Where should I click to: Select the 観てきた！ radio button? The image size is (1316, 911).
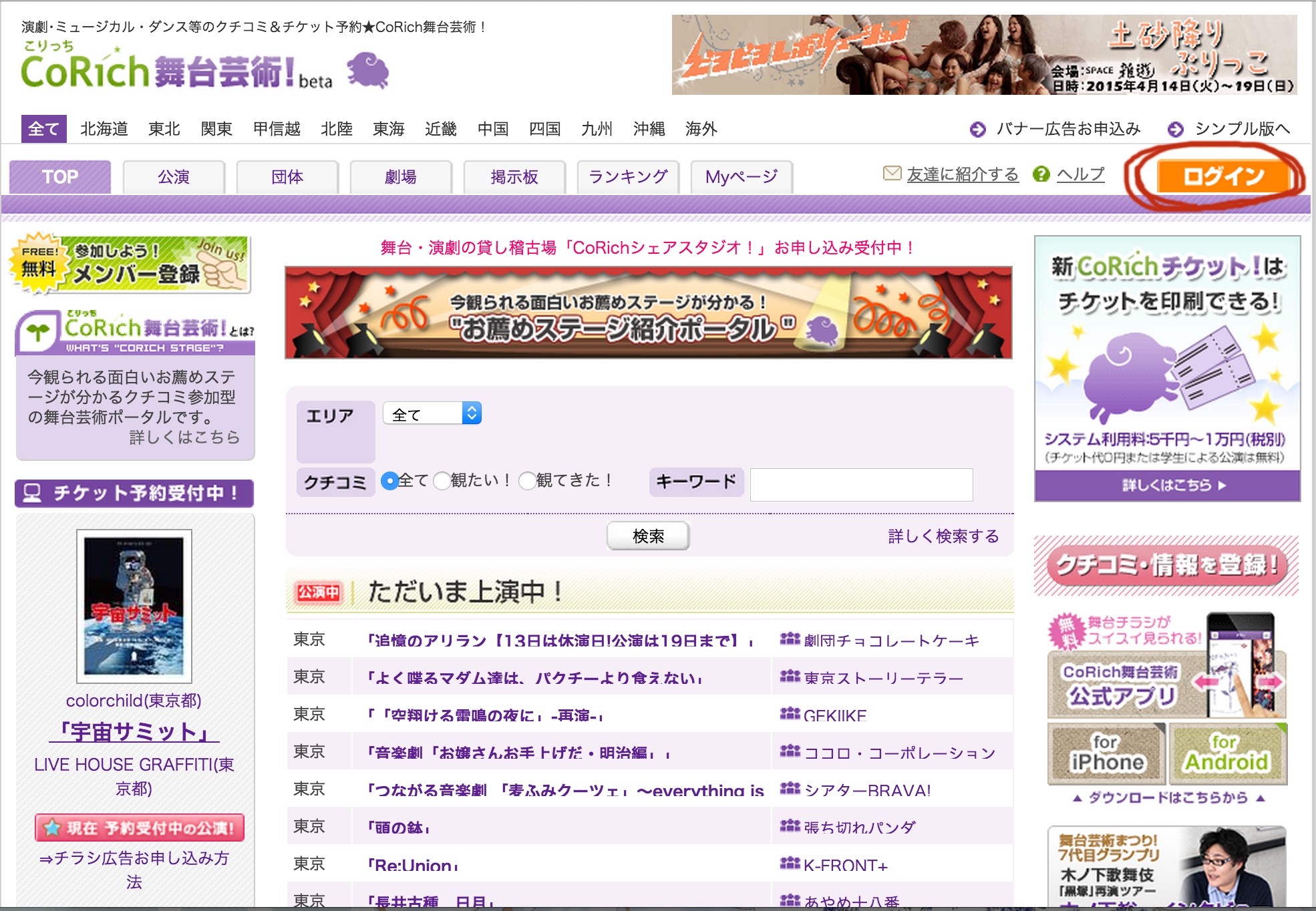(x=528, y=481)
